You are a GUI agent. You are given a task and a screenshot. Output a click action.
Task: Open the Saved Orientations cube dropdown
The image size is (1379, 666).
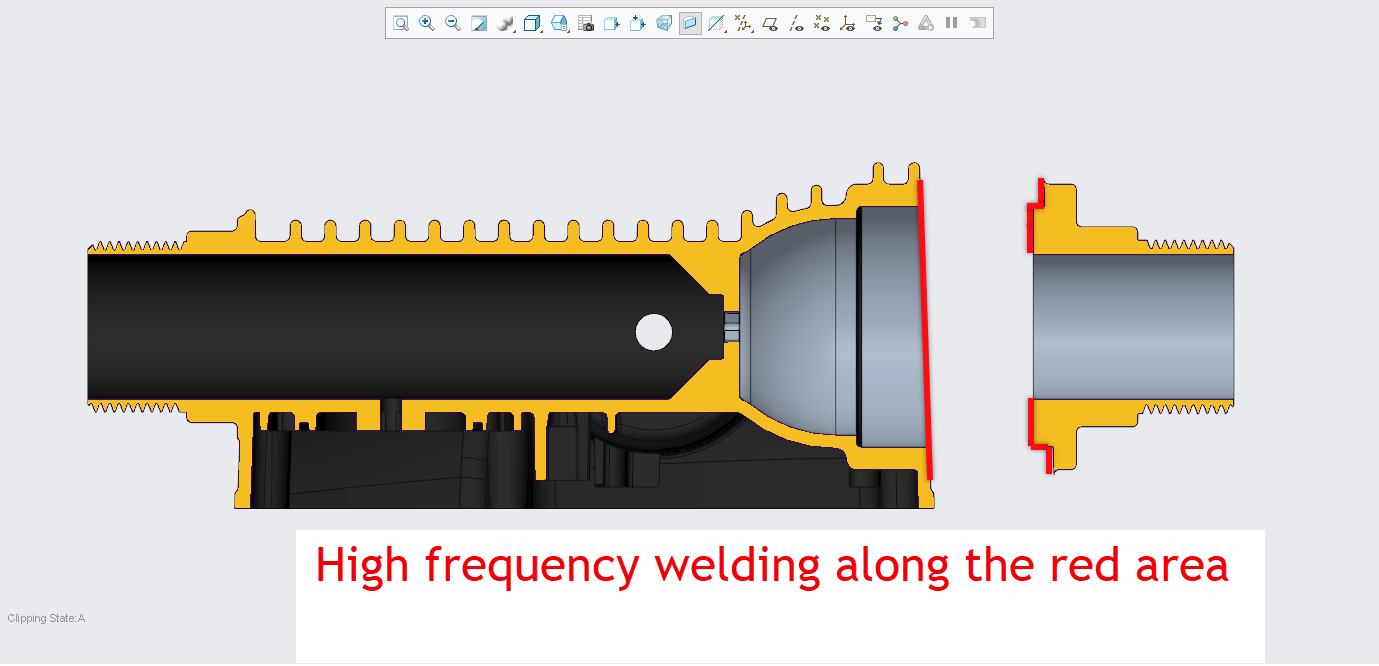[533, 23]
